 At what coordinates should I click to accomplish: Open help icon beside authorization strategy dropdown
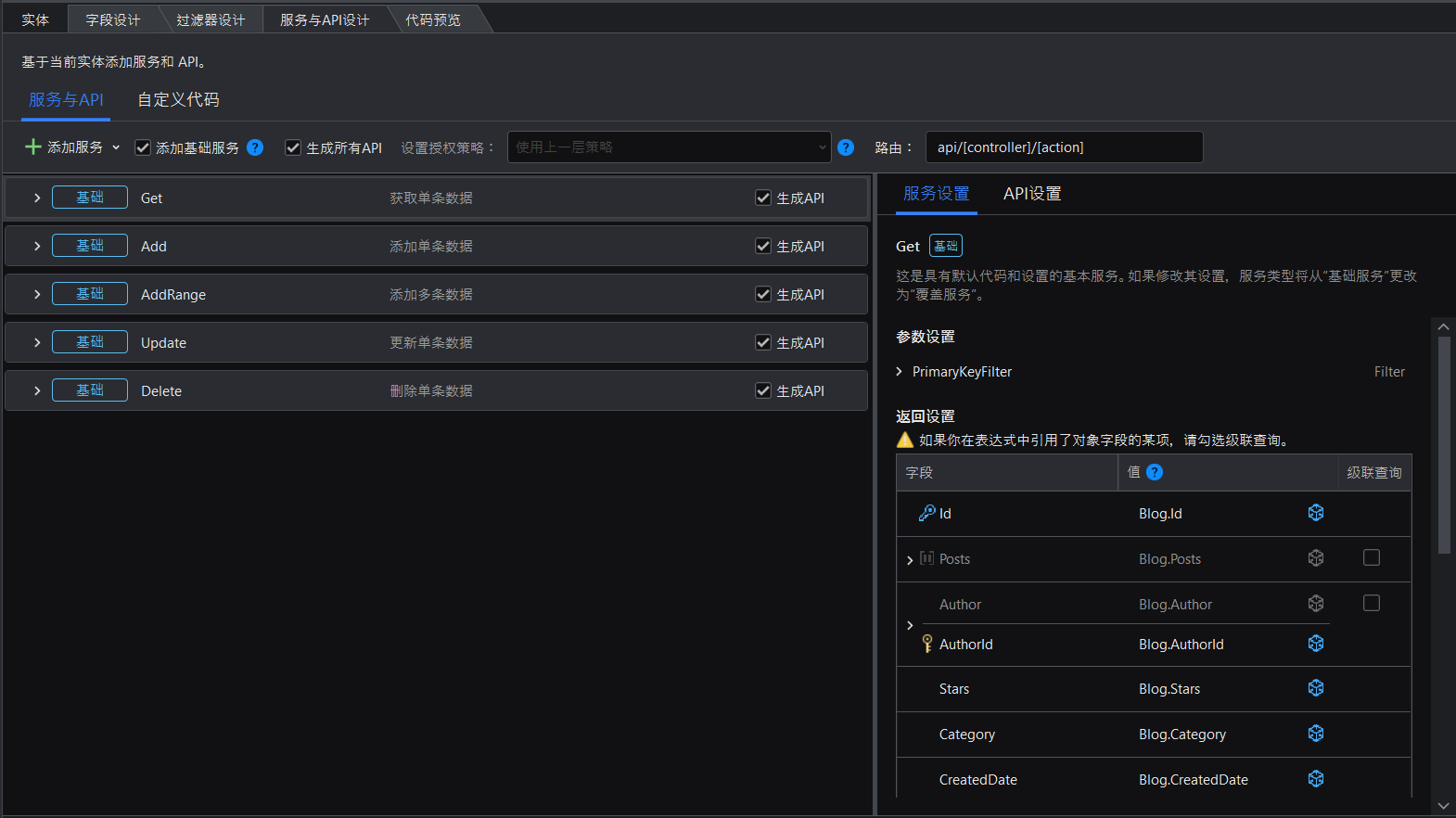click(x=846, y=147)
